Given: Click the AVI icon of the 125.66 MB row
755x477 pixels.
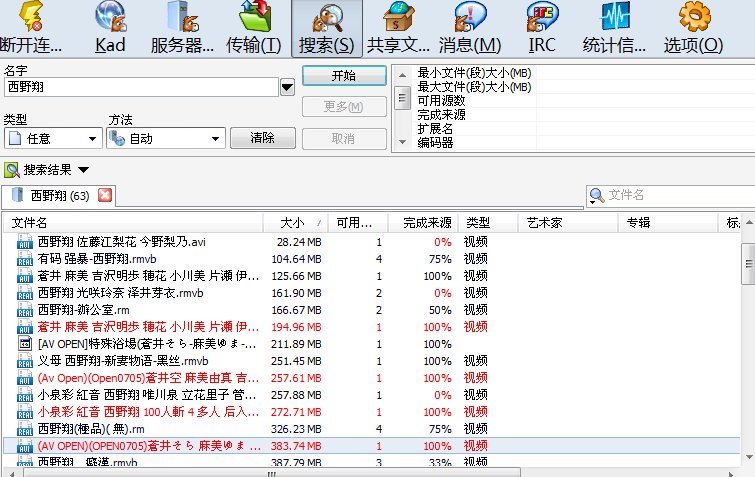Looking at the screenshot, I should tap(25, 276).
